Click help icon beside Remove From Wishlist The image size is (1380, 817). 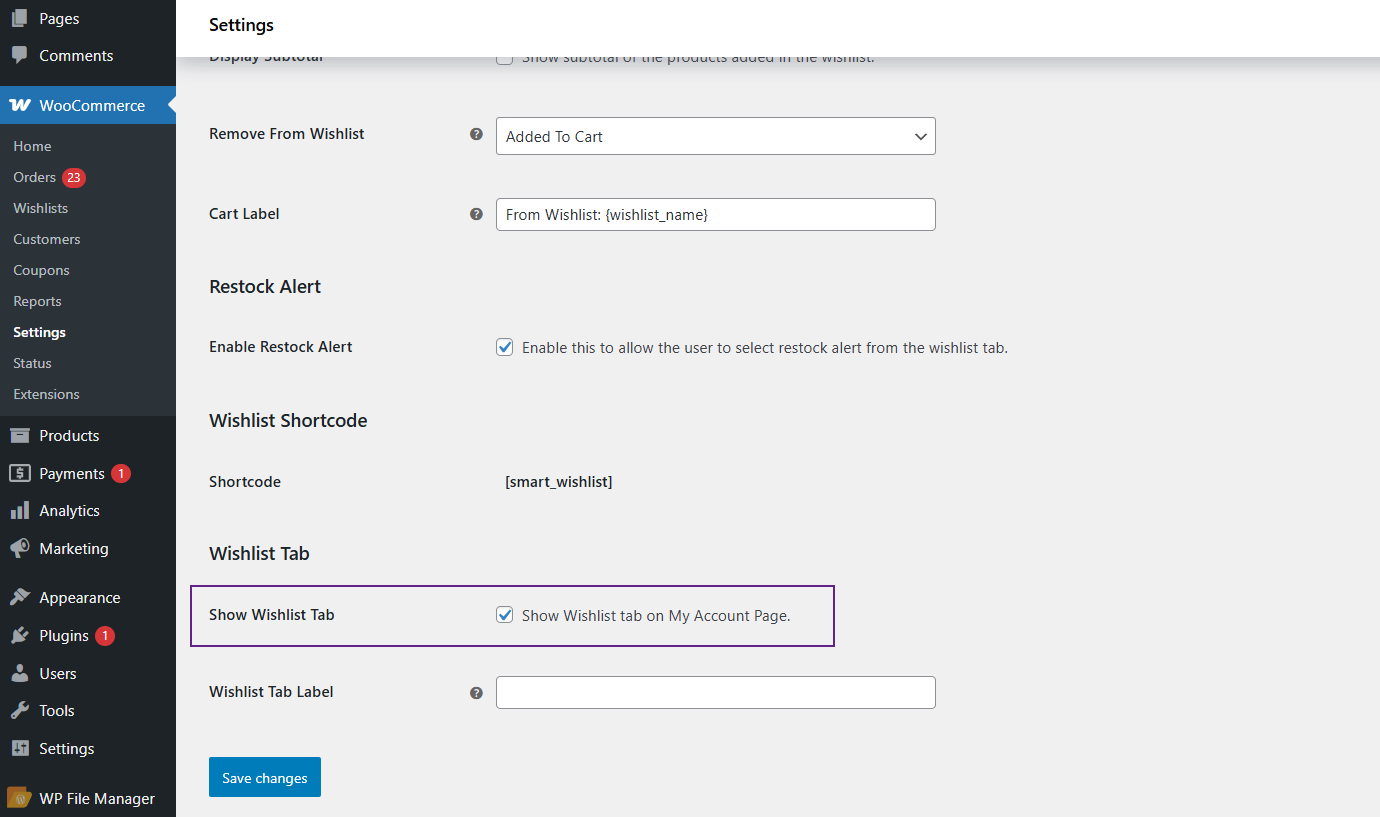click(x=476, y=134)
